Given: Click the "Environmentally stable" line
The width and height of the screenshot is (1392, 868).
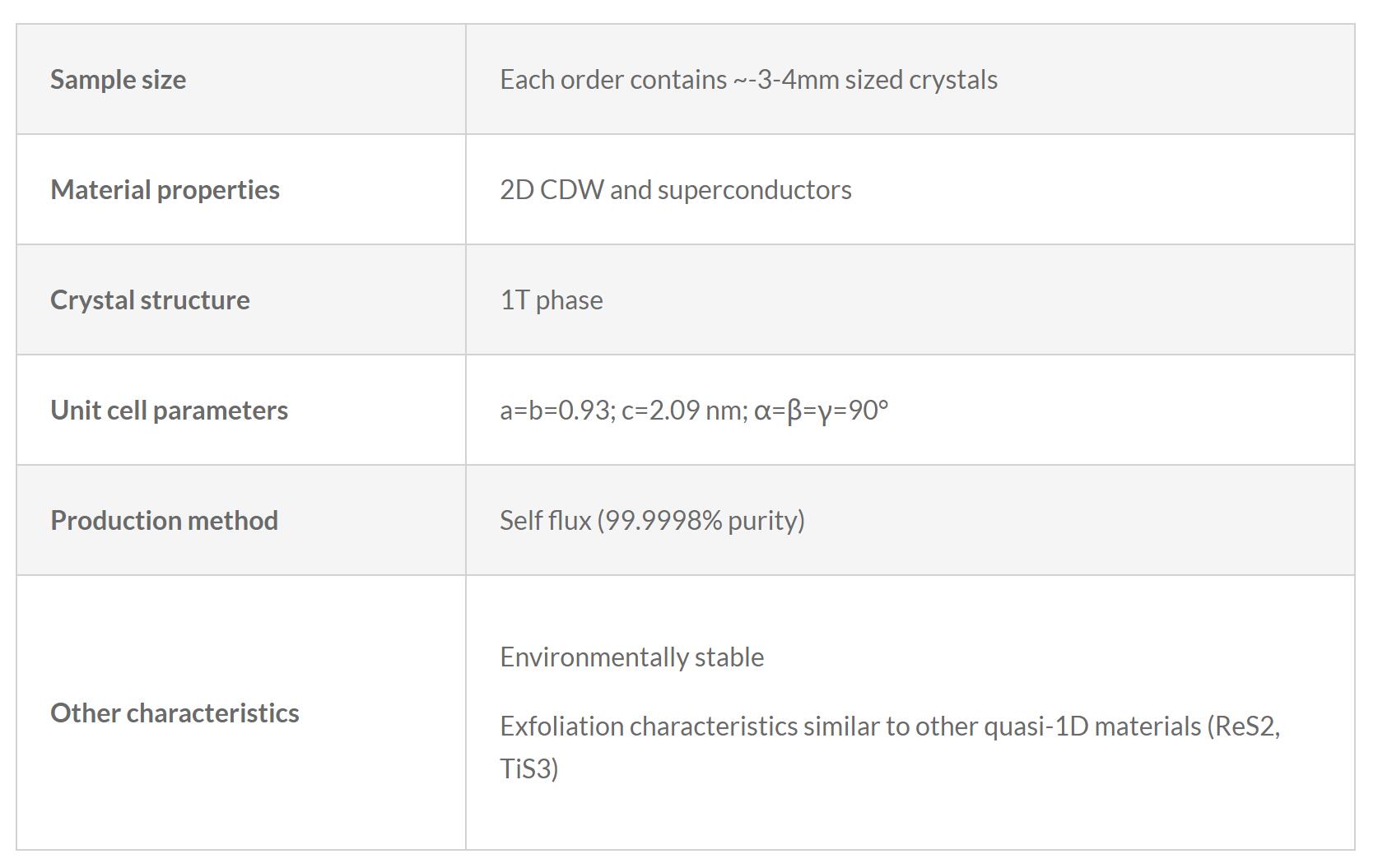Looking at the screenshot, I should pos(631,657).
